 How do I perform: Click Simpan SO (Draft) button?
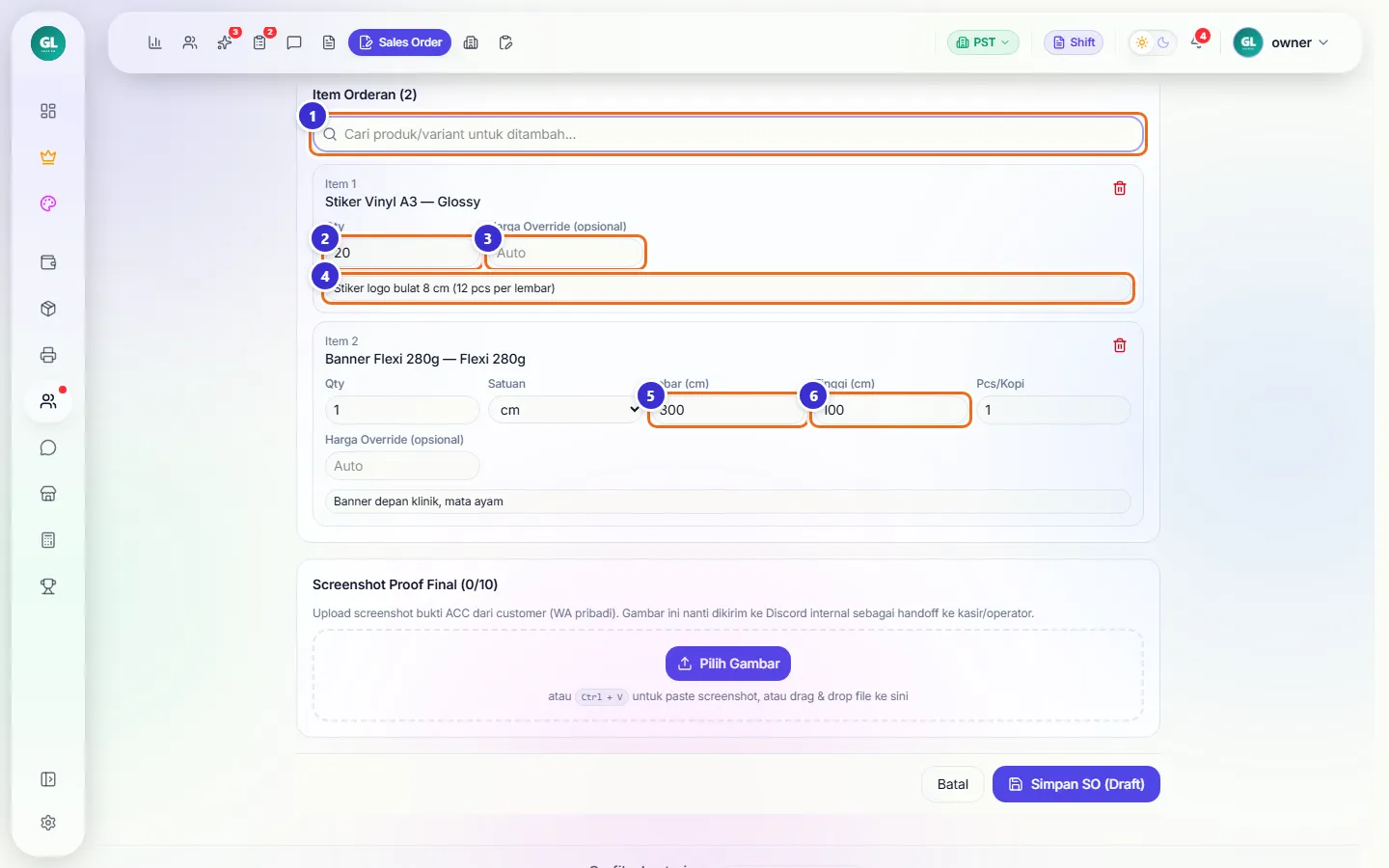[x=1076, y=784]
